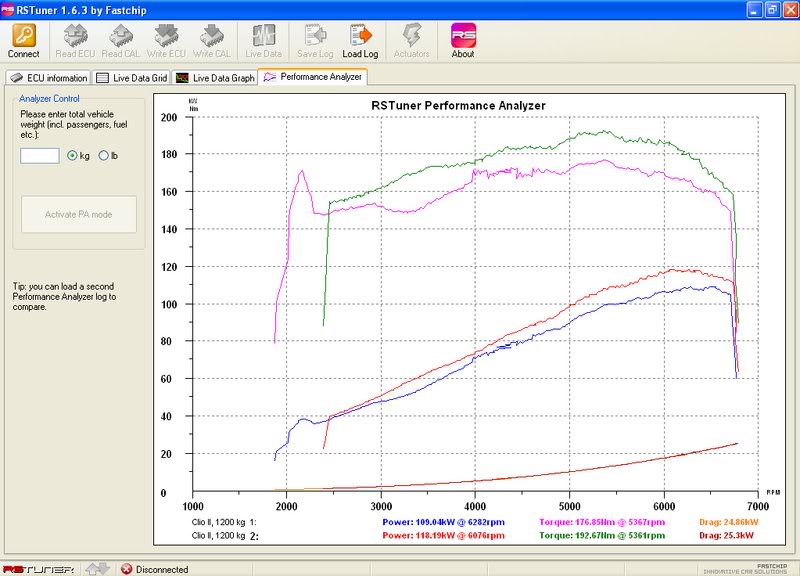Select the Performance Analyzer tab

tap(313, 76)
